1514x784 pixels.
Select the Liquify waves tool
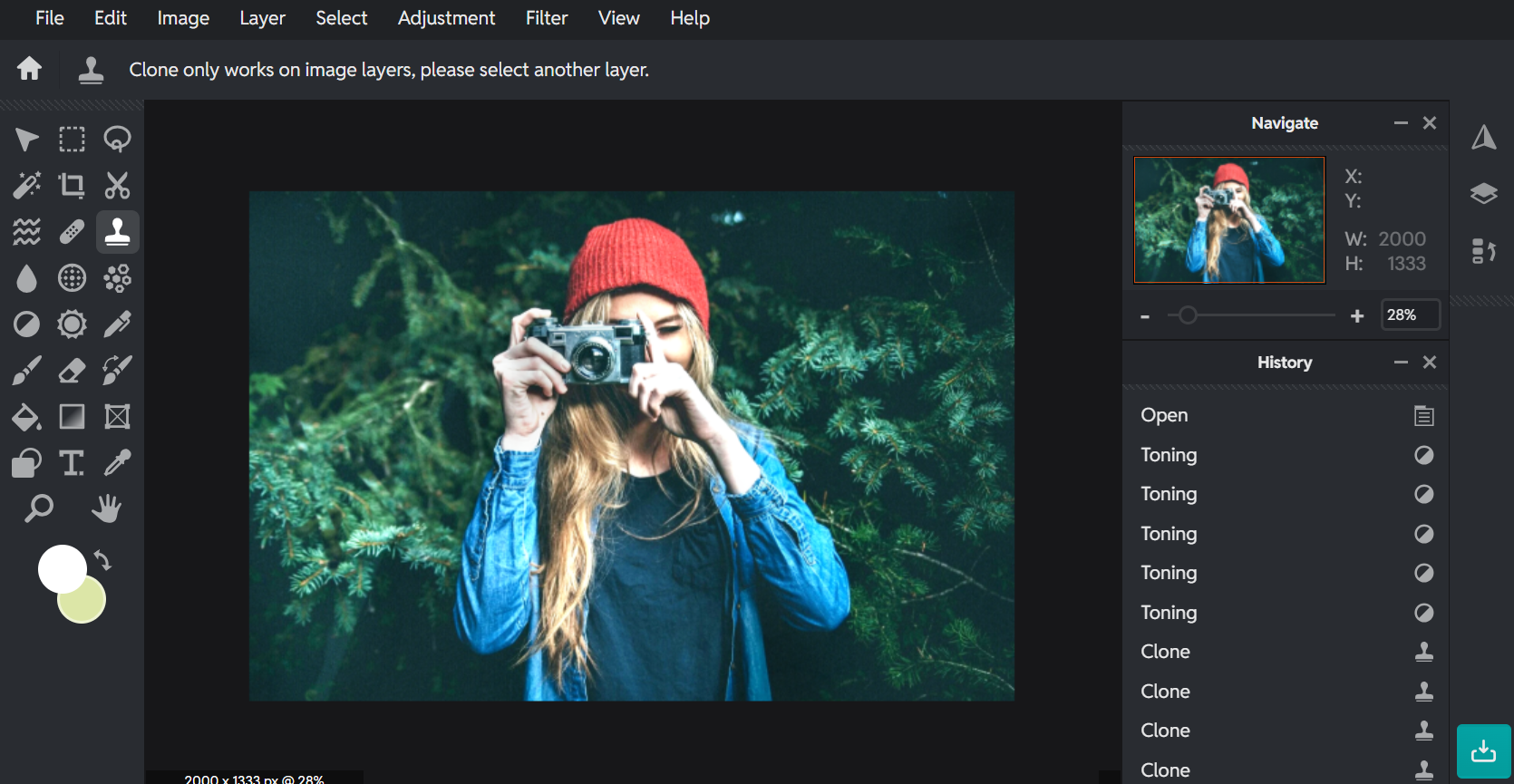[x=26, y=232]
